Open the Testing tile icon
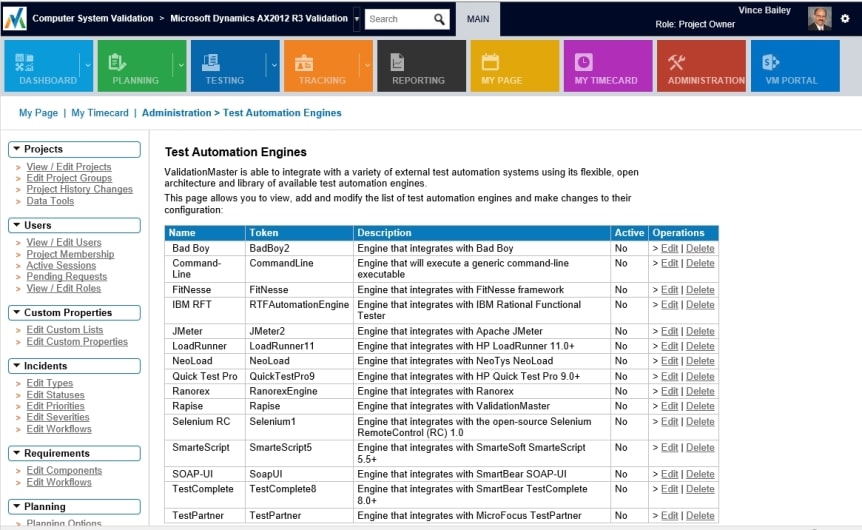 click(211, 63)
